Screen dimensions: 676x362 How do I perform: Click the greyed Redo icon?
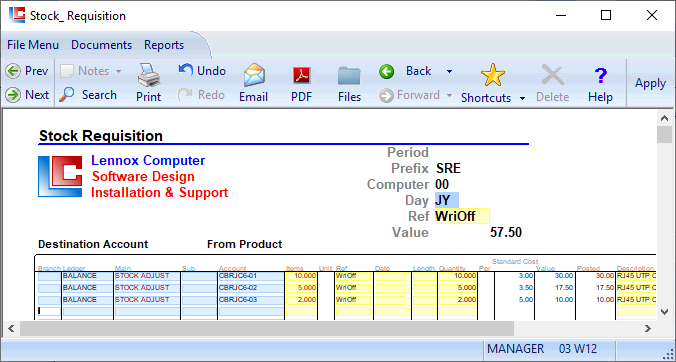185,95
